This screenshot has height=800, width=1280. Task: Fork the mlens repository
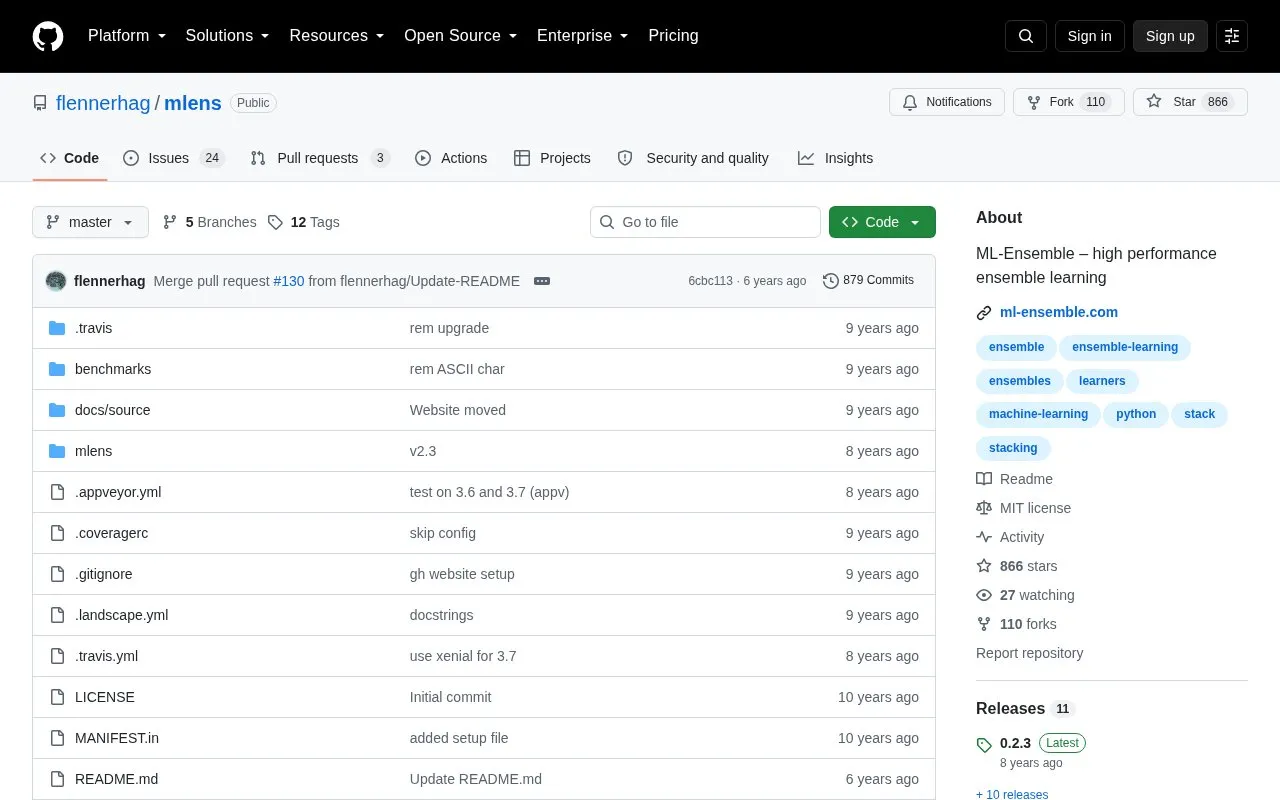(x=1069, y=102)
